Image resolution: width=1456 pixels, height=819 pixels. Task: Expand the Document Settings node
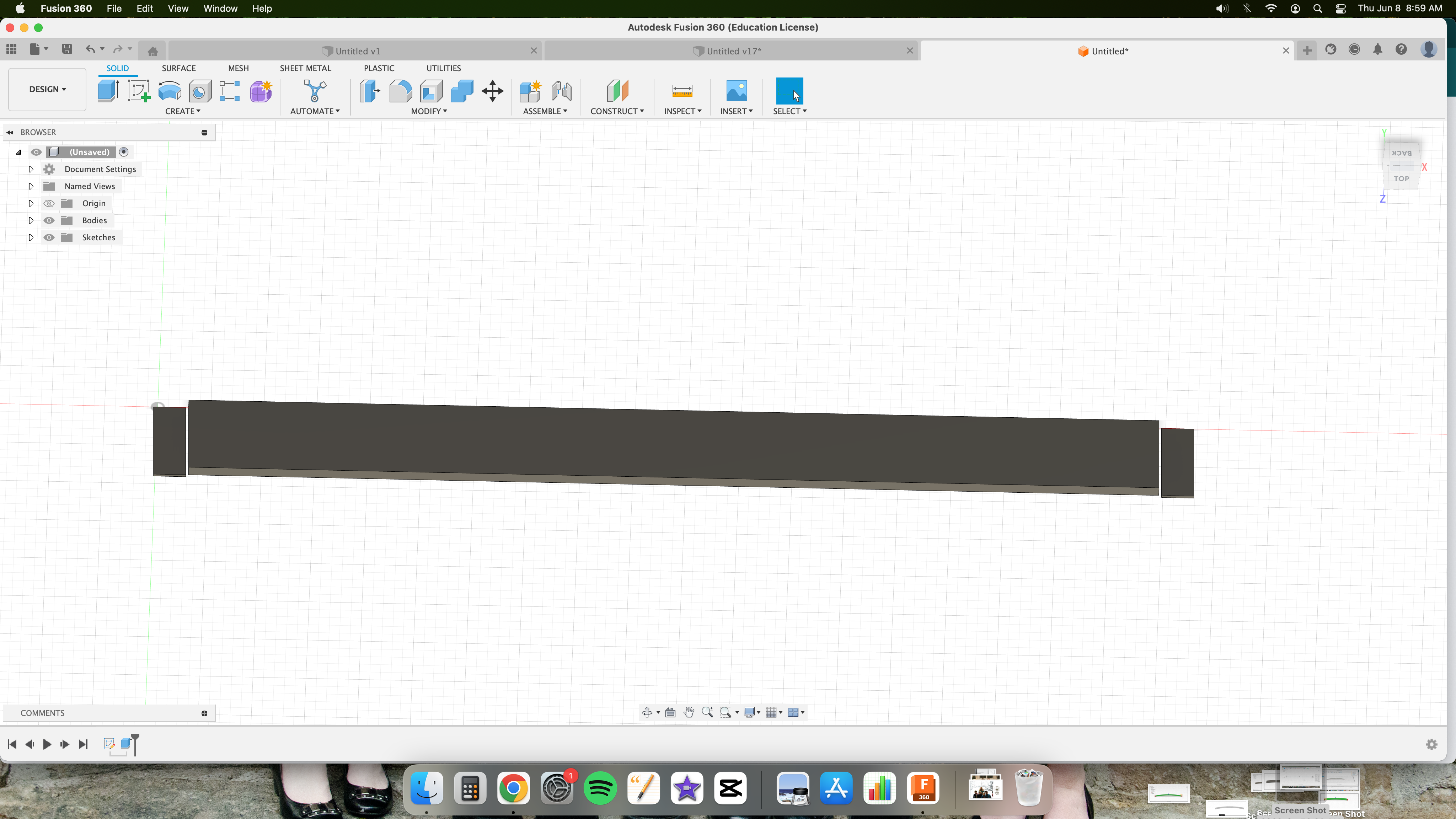(x=31, y=169)
